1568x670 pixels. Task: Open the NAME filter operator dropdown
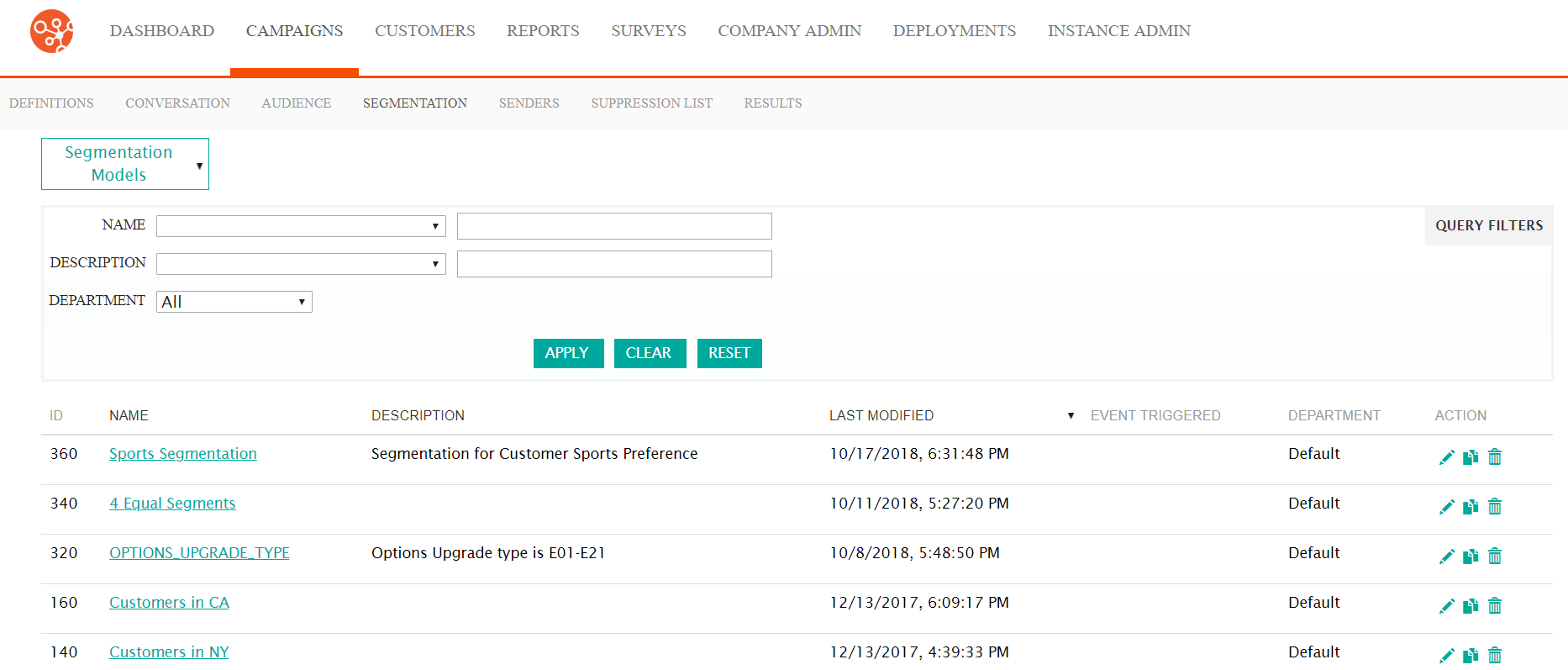click(301, 226)
